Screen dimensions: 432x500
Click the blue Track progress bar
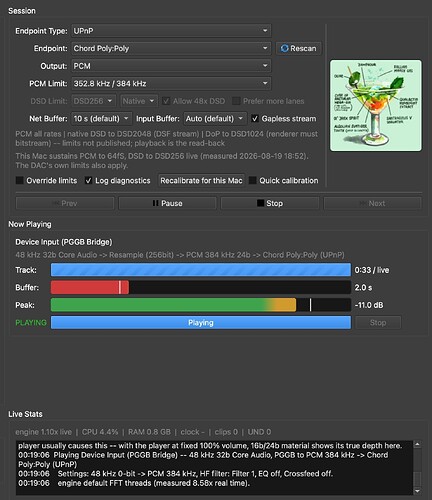coord(201,270)
